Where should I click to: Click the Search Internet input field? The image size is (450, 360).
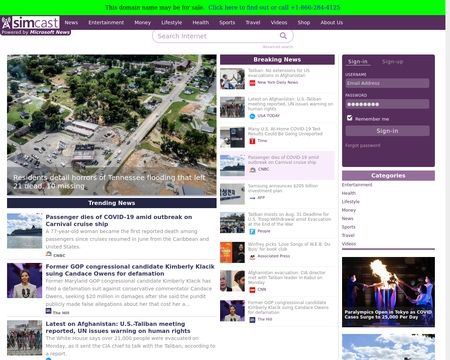(x=217, y=36)
